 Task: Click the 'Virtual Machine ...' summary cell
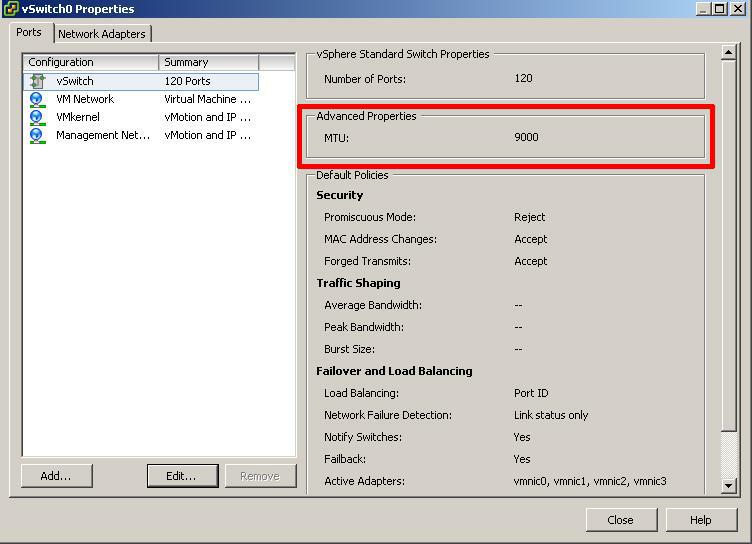point(208,99)
